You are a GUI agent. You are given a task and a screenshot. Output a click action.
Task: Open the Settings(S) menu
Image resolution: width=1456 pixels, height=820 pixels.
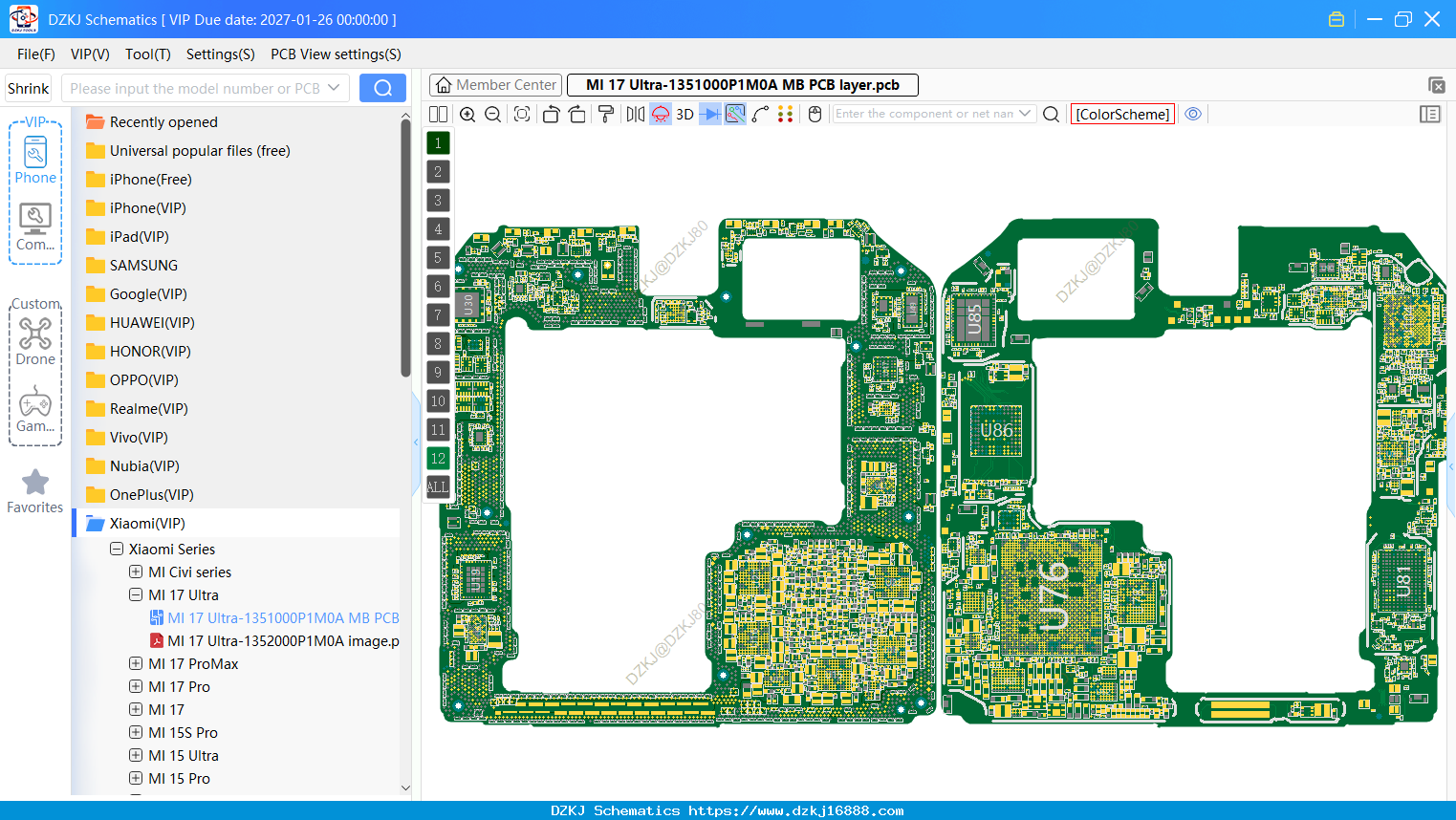click(x=221, y=54)
